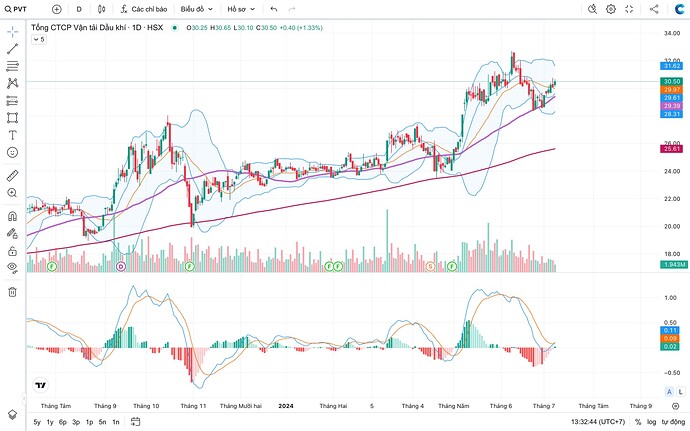Expand the Hồ sơ dropdown
Screen dimensions: 690x431
click(x=241, y=8)
